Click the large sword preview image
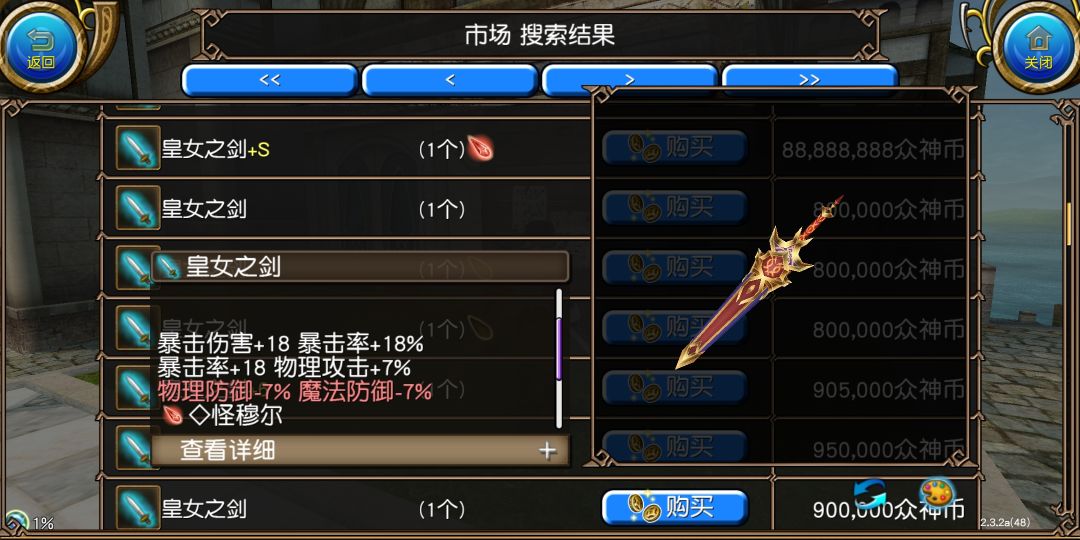The image size is (1080, 540). (x=760, y=282)
